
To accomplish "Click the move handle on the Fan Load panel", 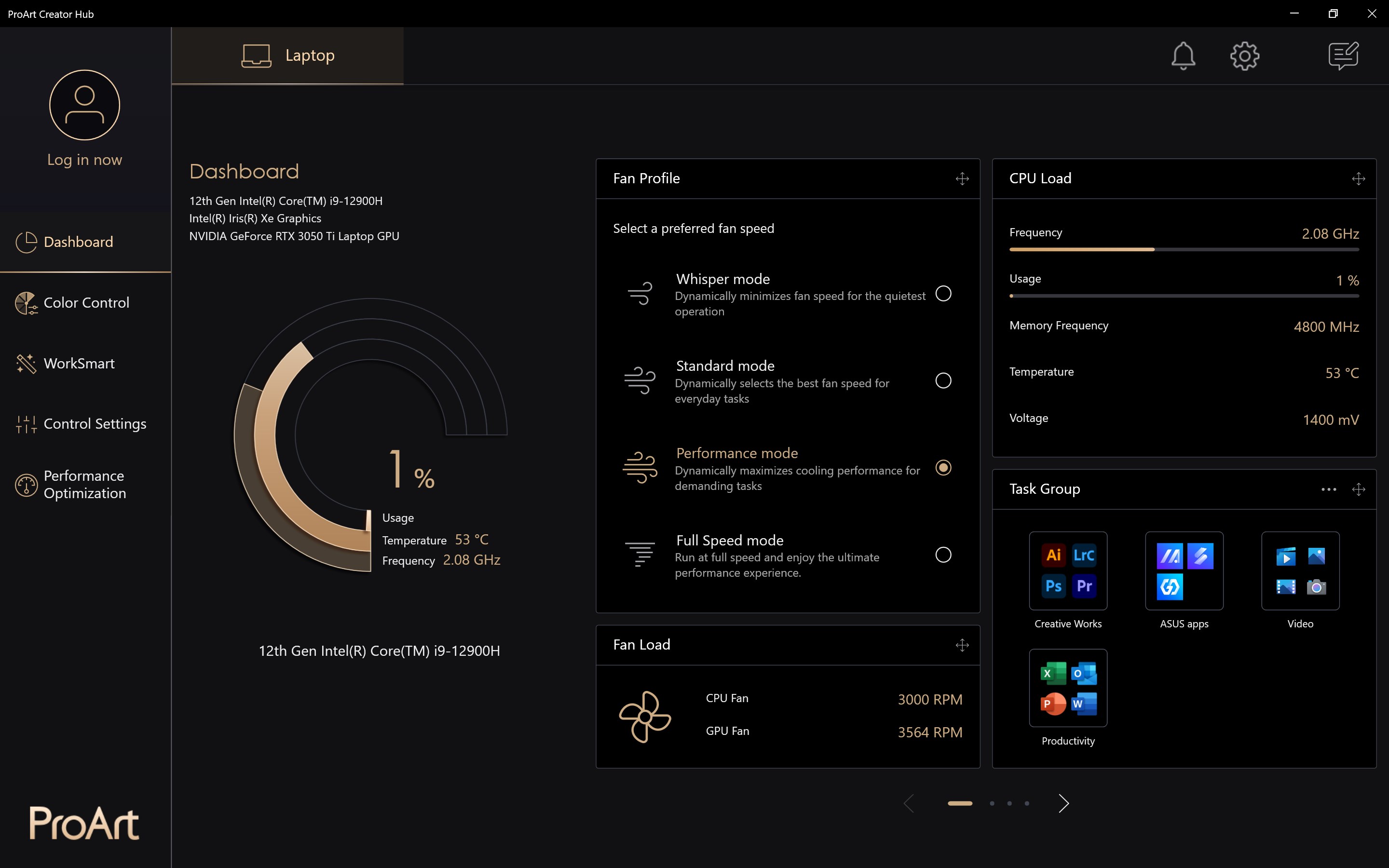I will coord(962,645).
